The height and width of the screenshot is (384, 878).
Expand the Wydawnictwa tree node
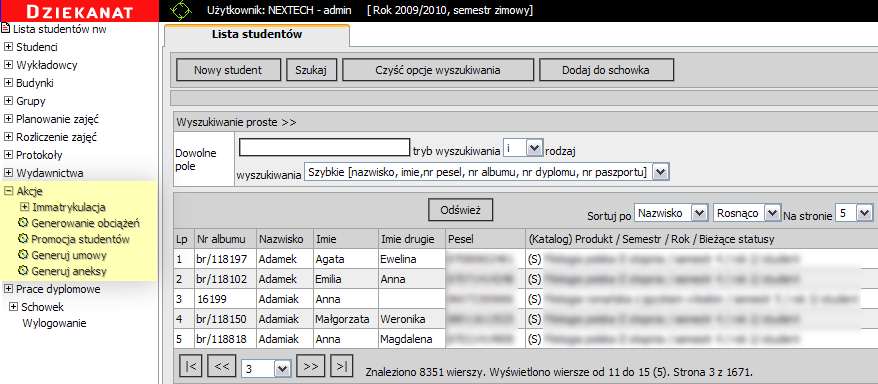[x=8, y=172]
